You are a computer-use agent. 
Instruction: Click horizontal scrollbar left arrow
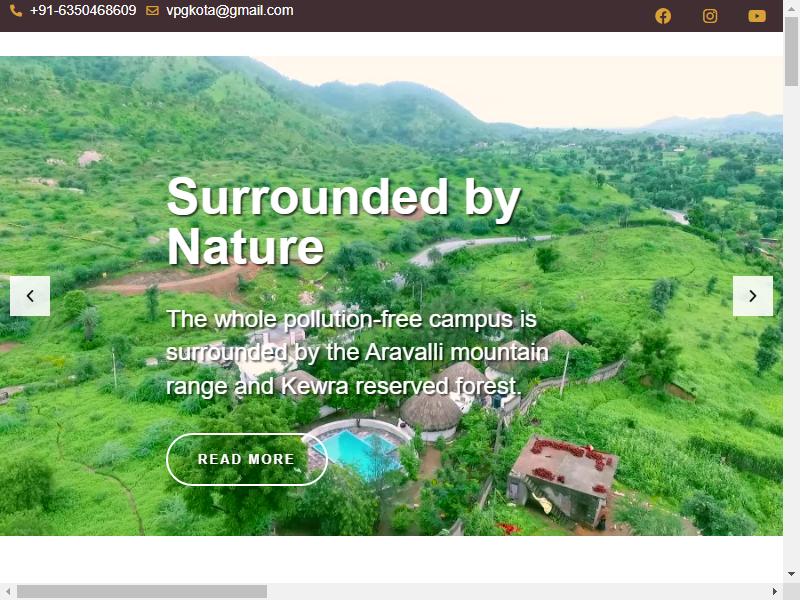(x=7, y=591)
